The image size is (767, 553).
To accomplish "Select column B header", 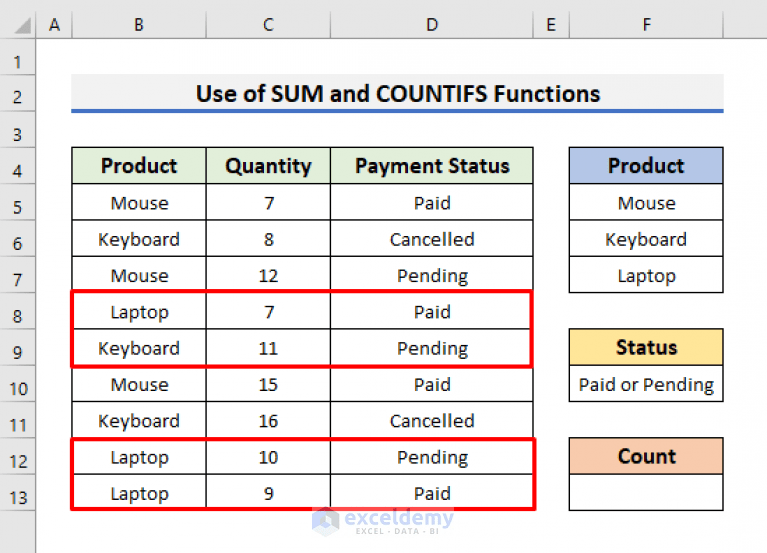I will (x=139, y=24).
